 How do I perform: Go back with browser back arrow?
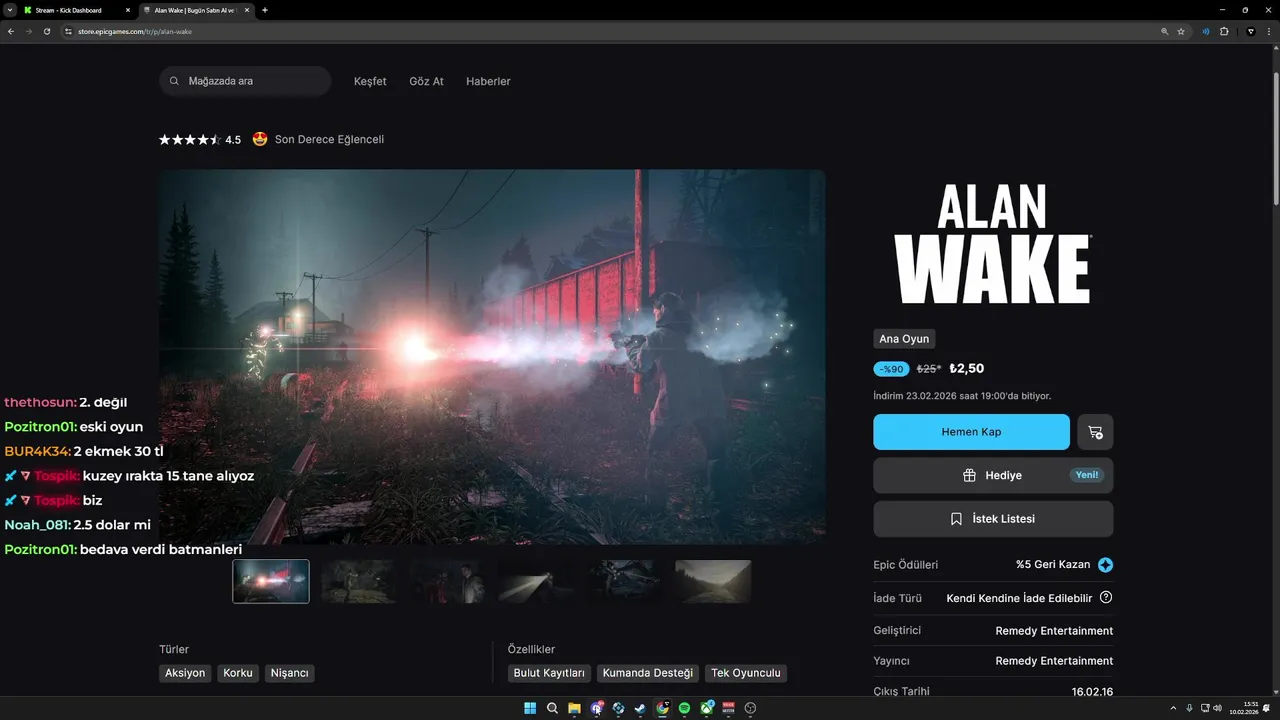click(x=11, y=31)
